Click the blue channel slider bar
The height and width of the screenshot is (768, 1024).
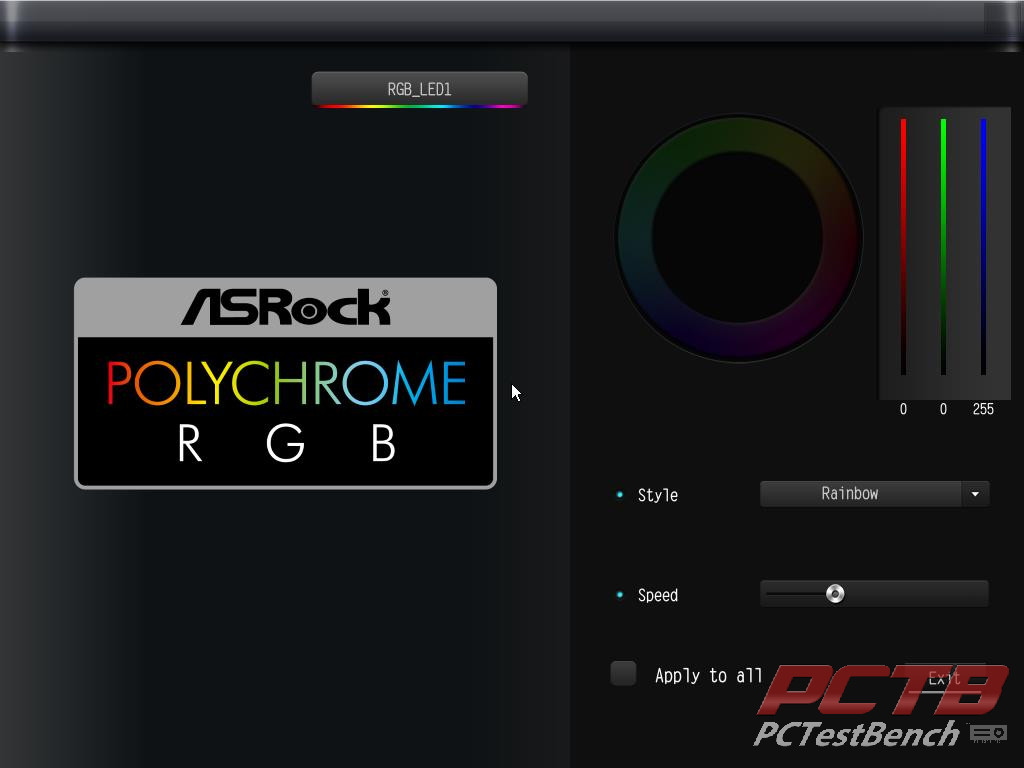983,247
